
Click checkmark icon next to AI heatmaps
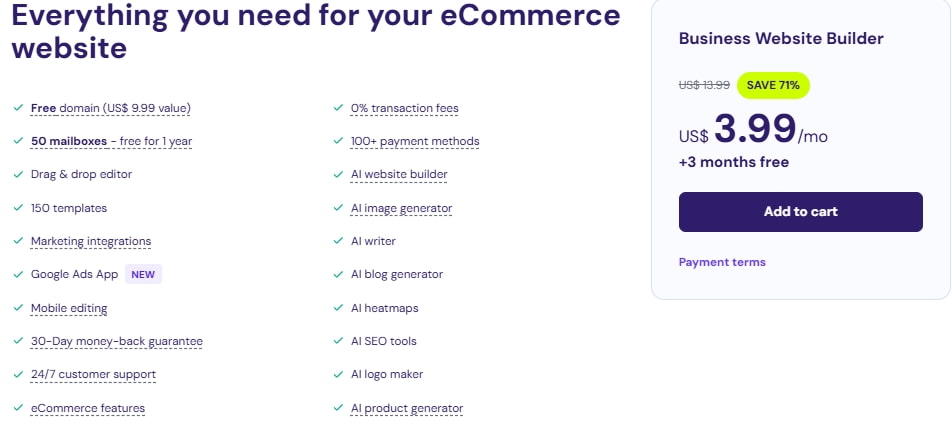339,308
